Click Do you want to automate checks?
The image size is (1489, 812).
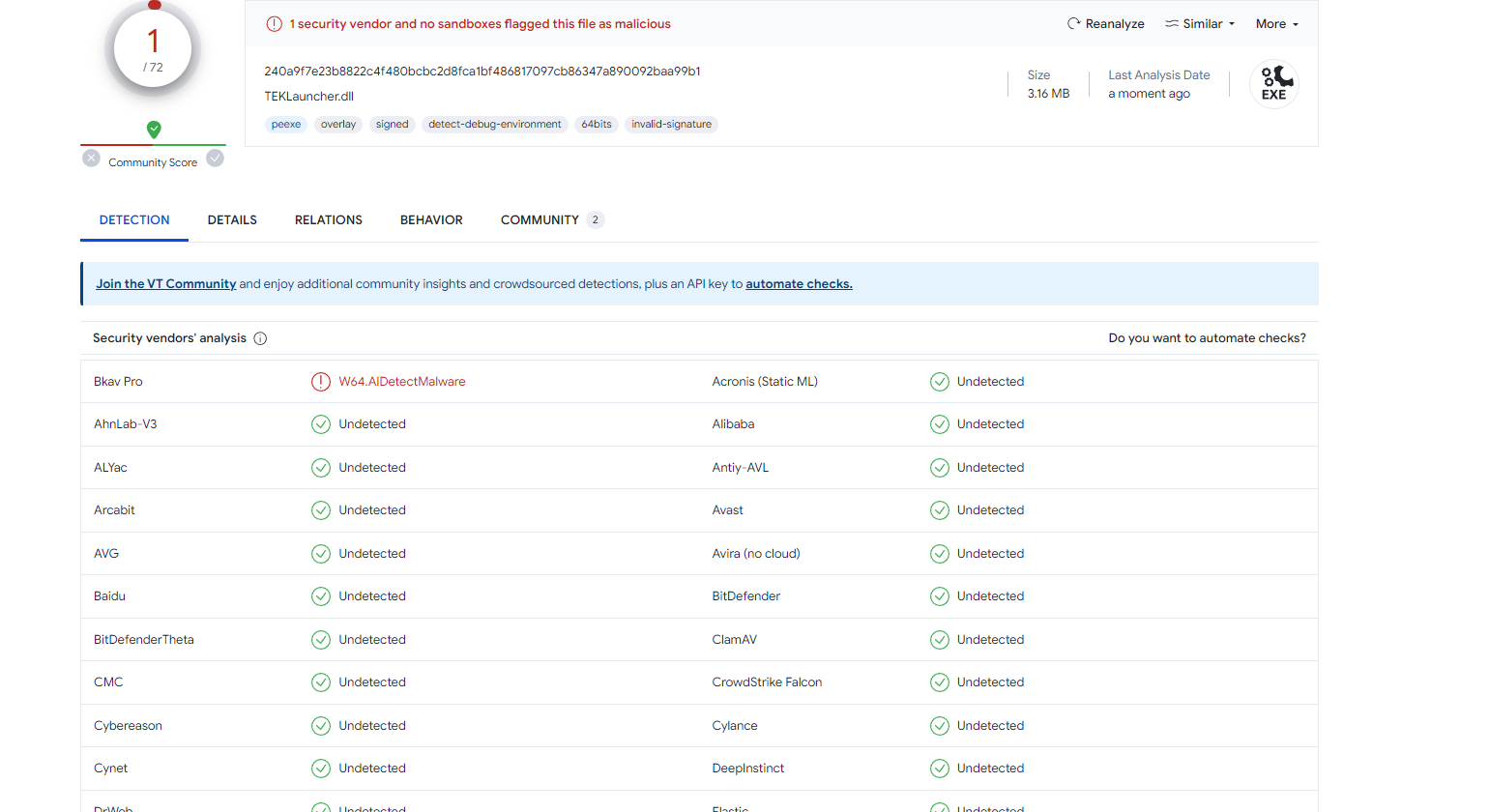[1207, 338]
